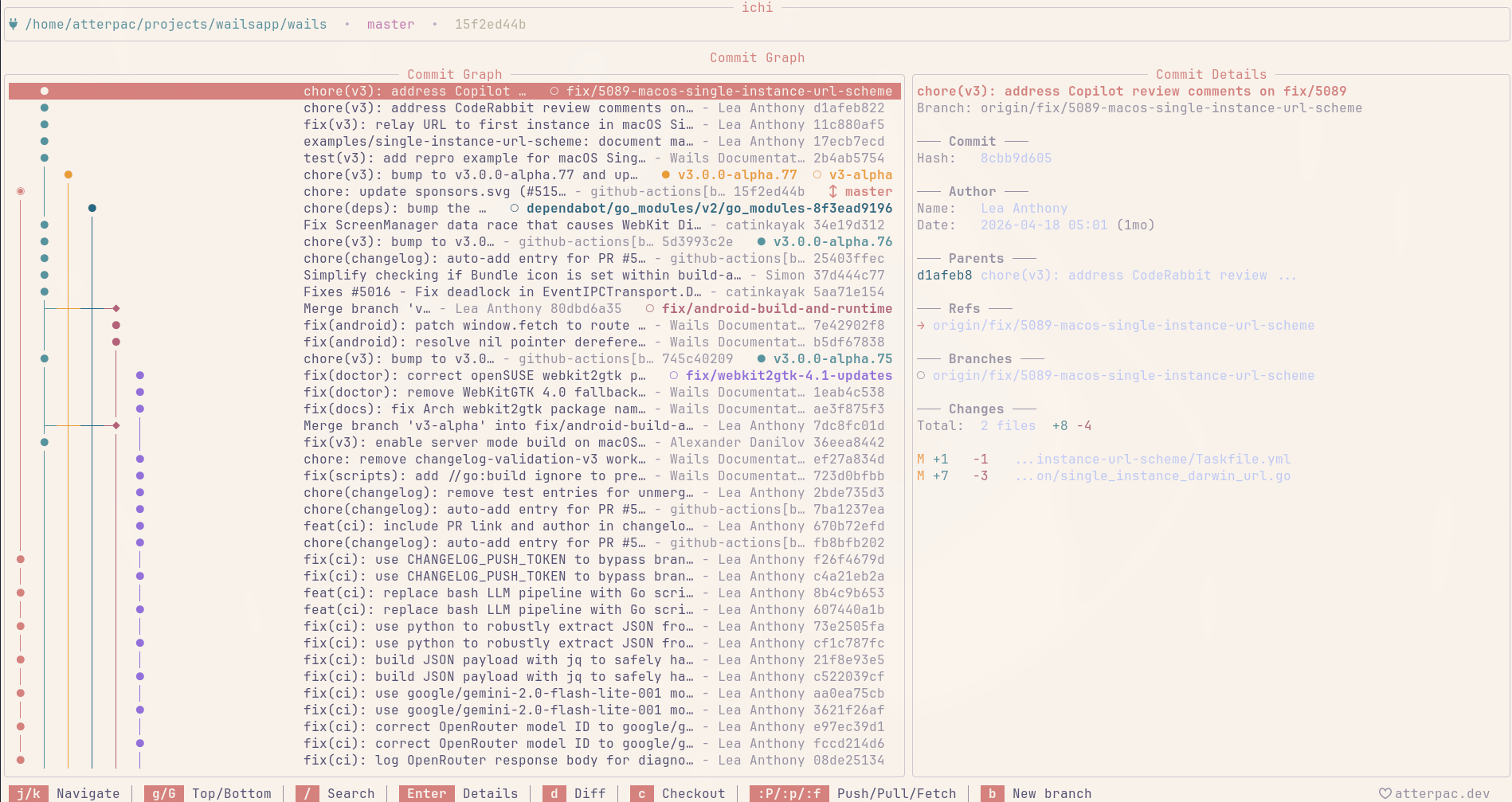Click the purple graph node of commit 1eab4c538
Image resolution: width=1512 pixels, height=802 pixels.
coord(140,392)
